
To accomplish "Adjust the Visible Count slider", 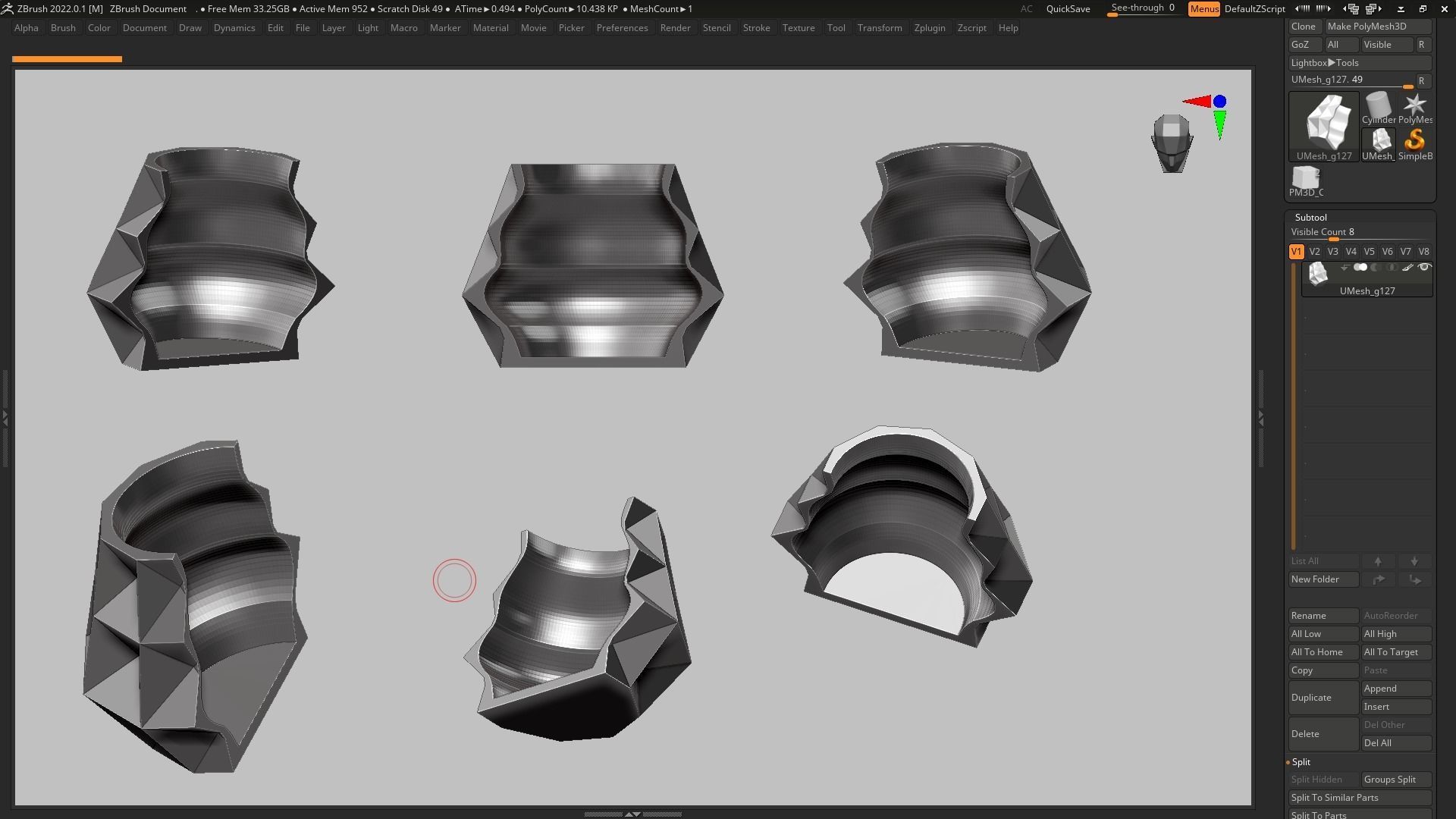I will coord(1360,233).
